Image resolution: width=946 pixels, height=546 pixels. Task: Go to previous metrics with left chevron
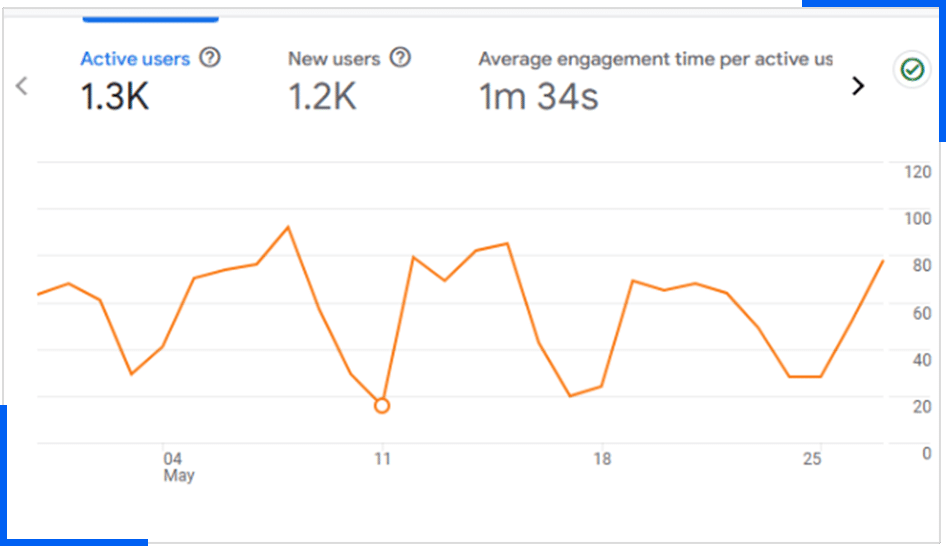(x=22, y=86)
